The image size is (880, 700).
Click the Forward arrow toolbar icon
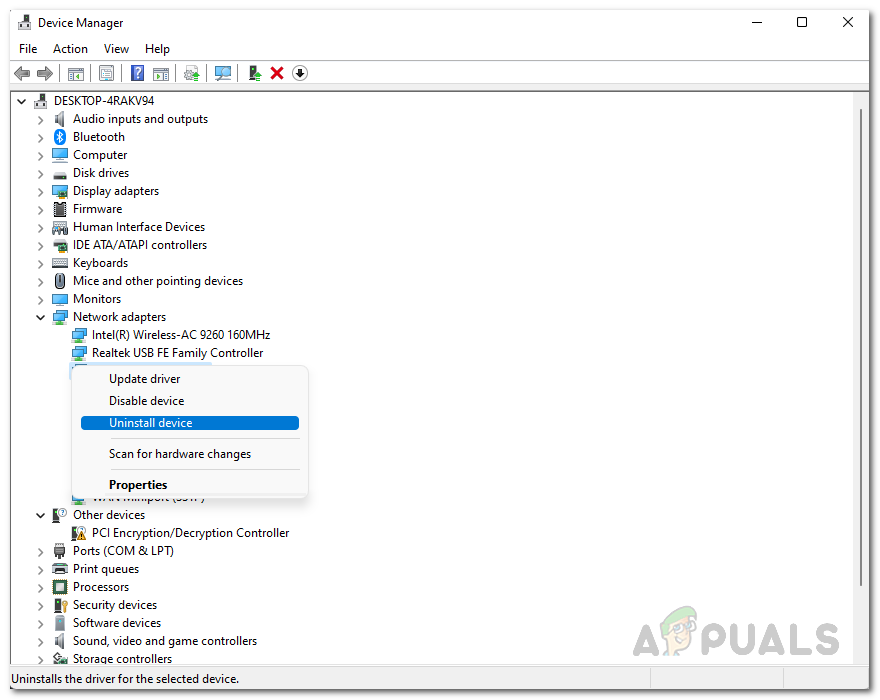[44, 73]
